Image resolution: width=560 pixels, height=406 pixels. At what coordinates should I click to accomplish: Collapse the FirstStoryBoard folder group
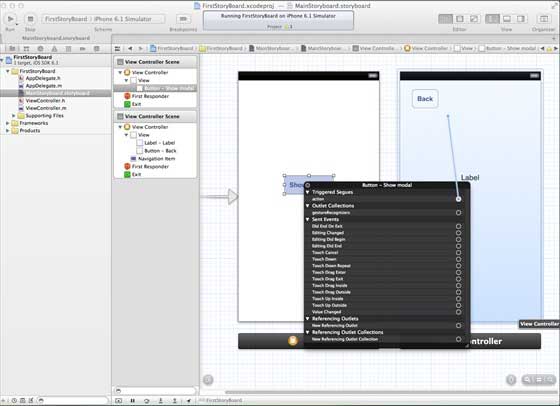(x=8, y=71)
